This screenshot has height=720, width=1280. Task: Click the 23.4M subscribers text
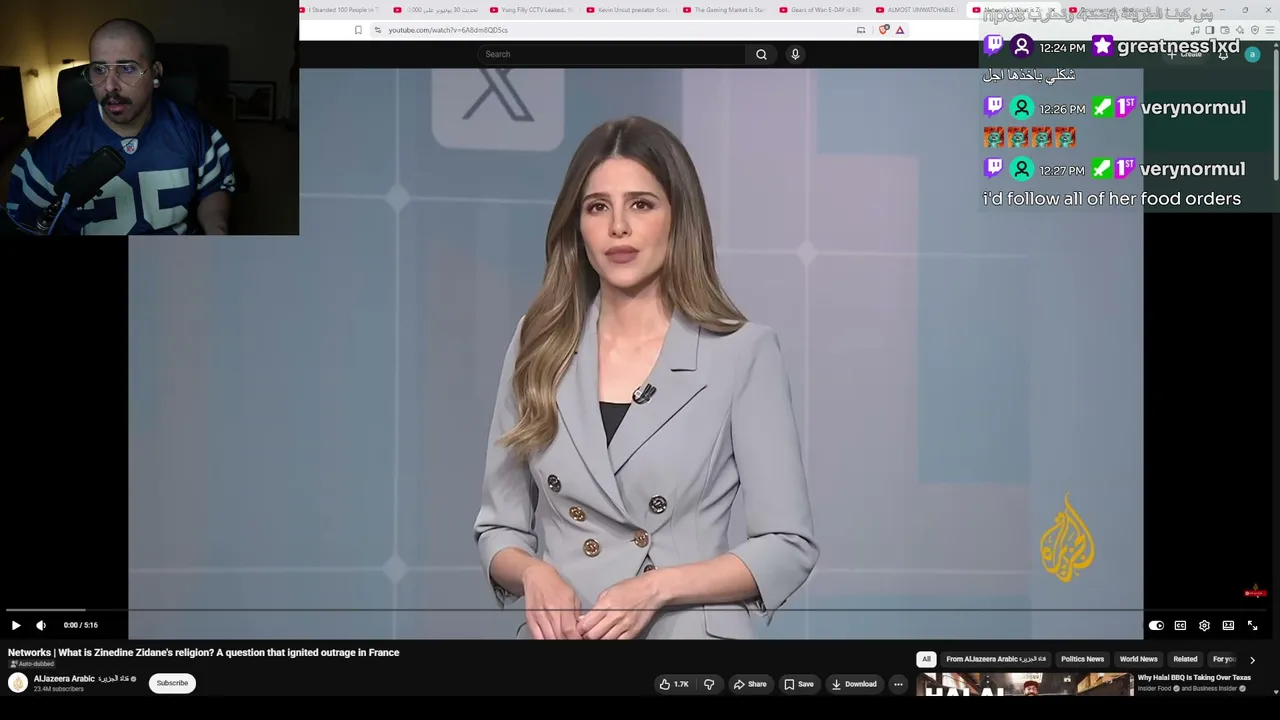pos(59,689)
